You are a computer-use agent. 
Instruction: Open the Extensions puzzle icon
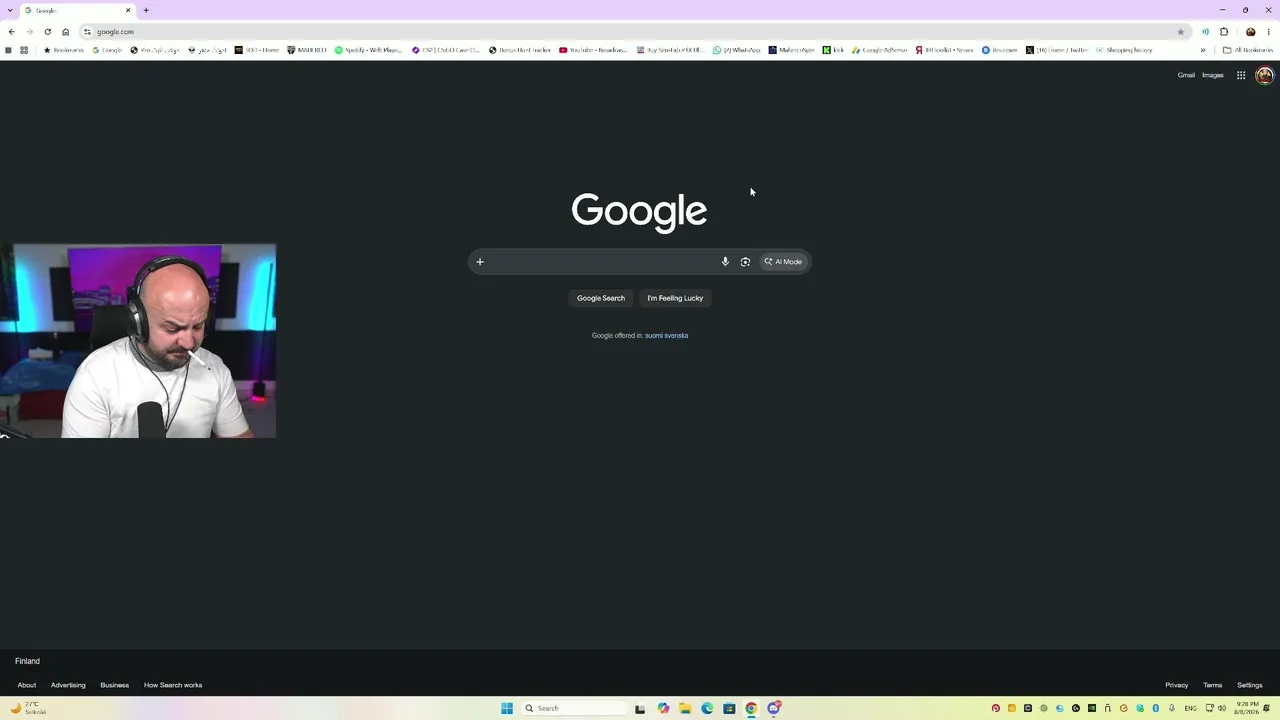(1224, 32)
